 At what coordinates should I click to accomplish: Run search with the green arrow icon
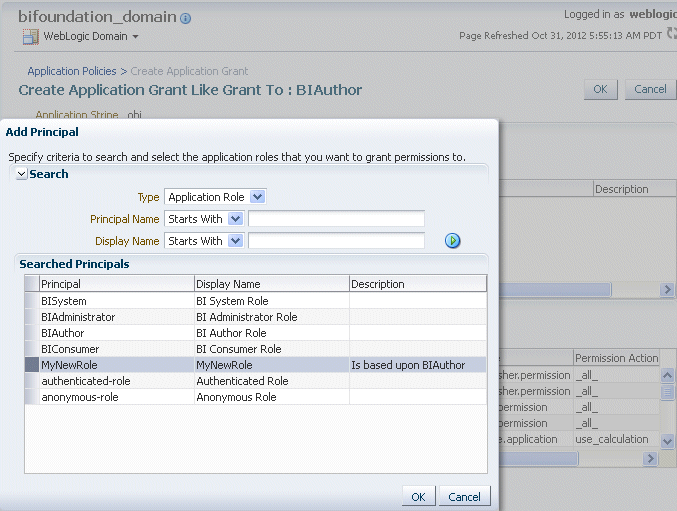click(452, 240)
